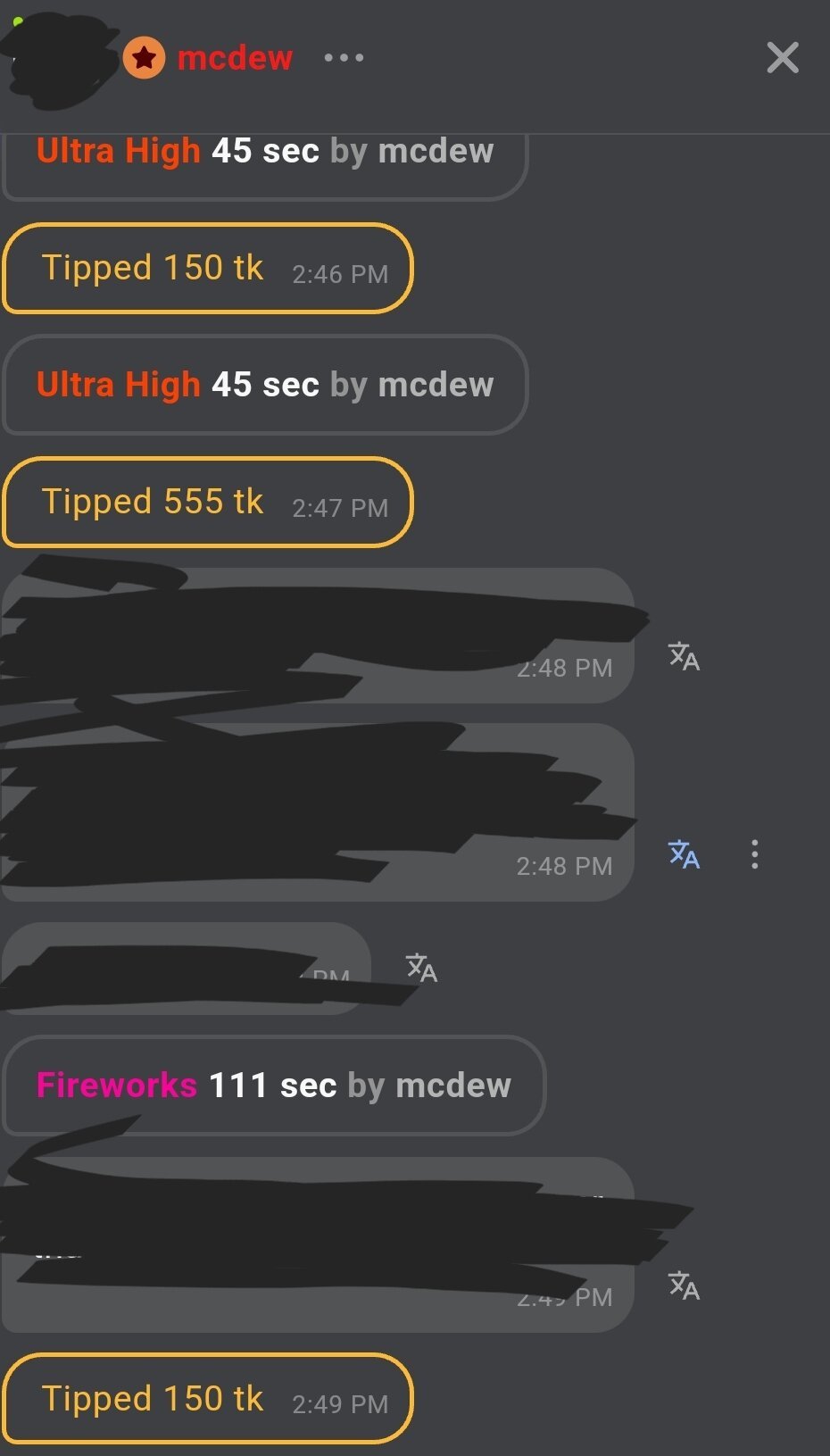Click the first message bubble at 2:48 PM
The width and height of the screenshot is (830, 1456).
[x=318, y=636]
